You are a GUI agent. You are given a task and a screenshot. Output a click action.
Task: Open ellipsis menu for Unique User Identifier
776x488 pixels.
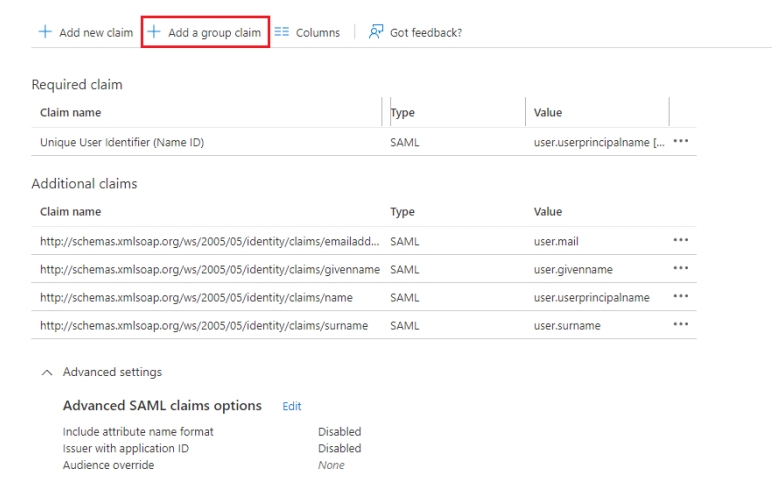click(681, 142)
